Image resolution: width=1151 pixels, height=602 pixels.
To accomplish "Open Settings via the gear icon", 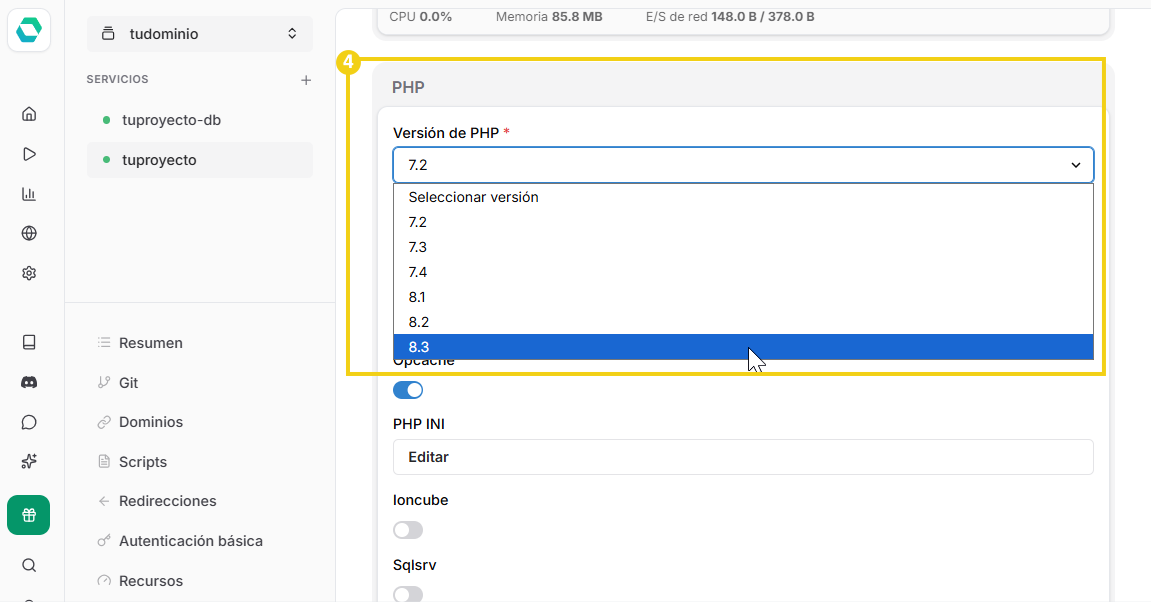I will (x=28, y=272).
